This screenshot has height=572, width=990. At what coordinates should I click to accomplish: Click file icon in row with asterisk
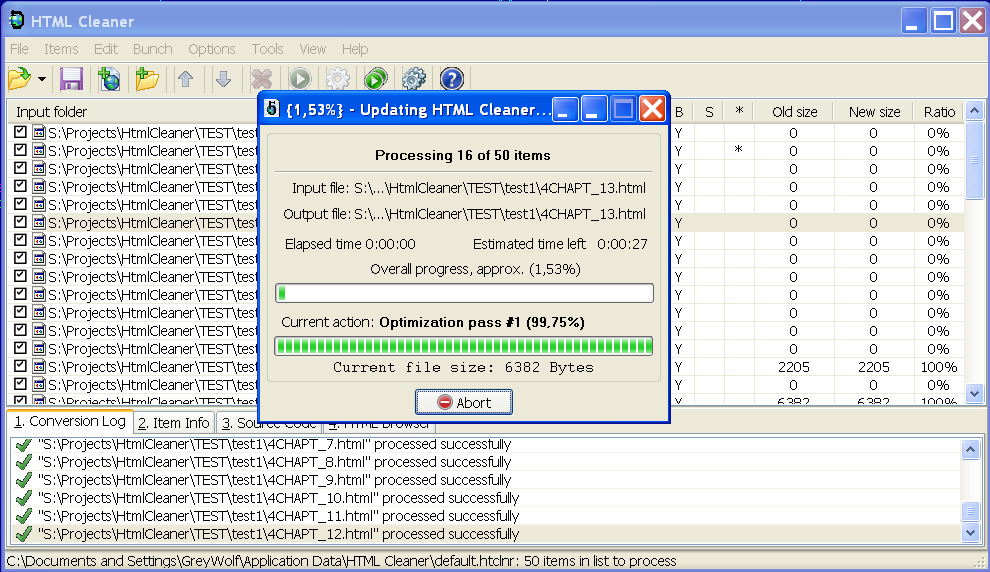click(39, 151)
